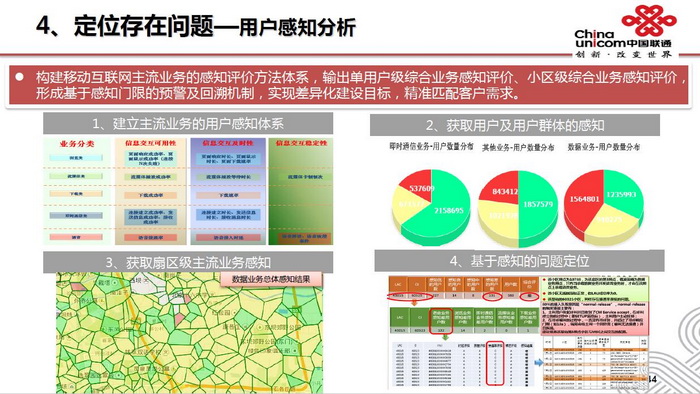700x394 pixels.
Task: Click the blue arrow between tables
Action: tap(539, 362)
